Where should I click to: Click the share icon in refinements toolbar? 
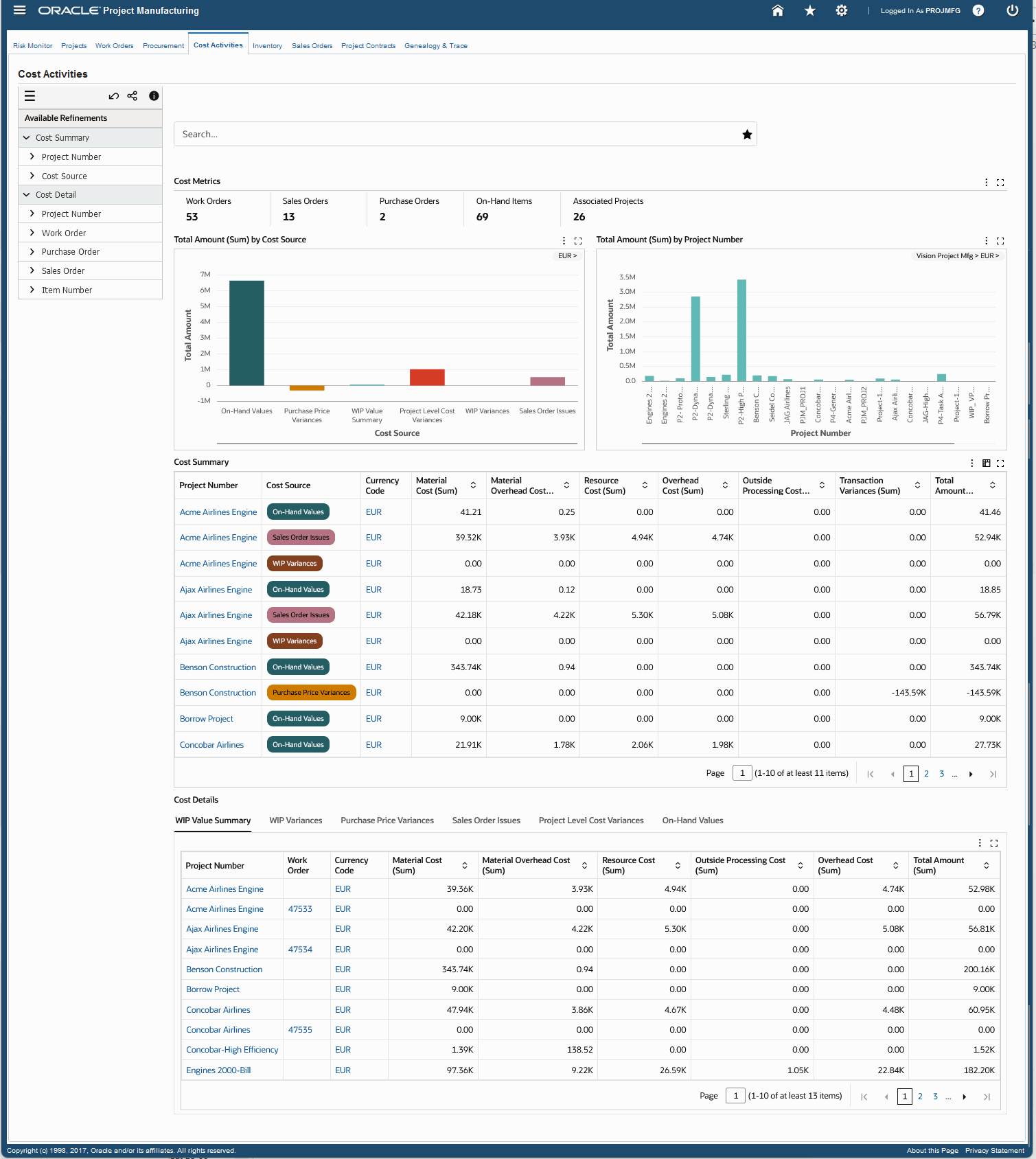(x=133, y=96)
